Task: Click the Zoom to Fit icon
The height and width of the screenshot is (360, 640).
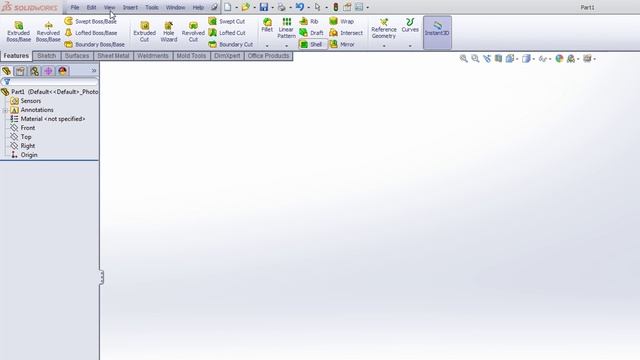Action: click(463, 59)
